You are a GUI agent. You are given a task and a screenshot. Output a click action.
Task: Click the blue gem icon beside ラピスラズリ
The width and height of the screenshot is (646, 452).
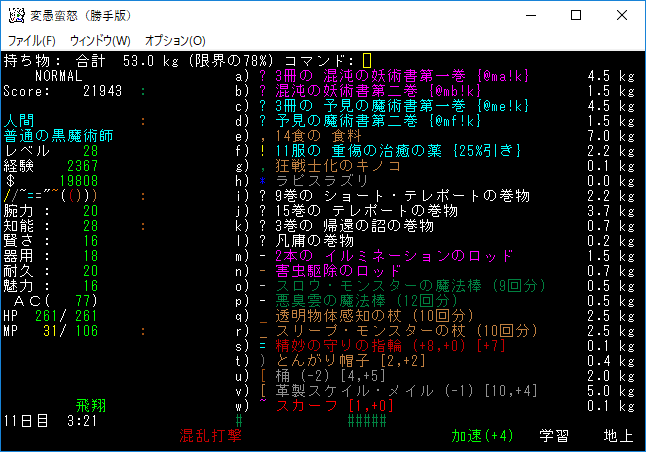261,180
